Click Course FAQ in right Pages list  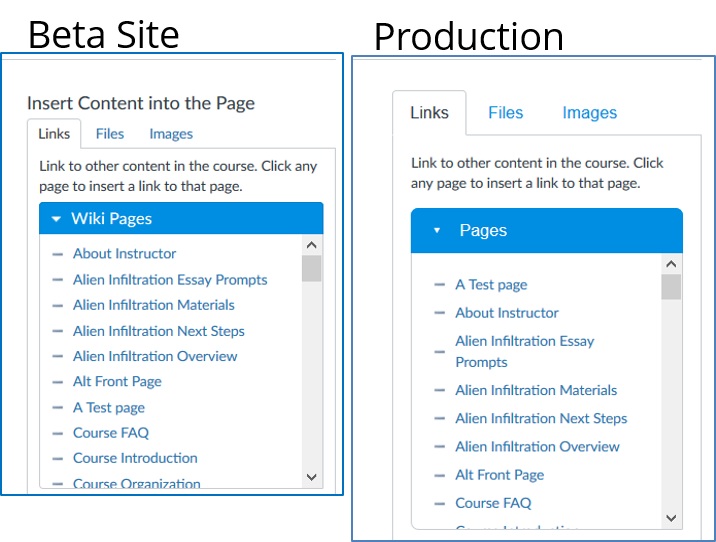[x=493, y=503]
